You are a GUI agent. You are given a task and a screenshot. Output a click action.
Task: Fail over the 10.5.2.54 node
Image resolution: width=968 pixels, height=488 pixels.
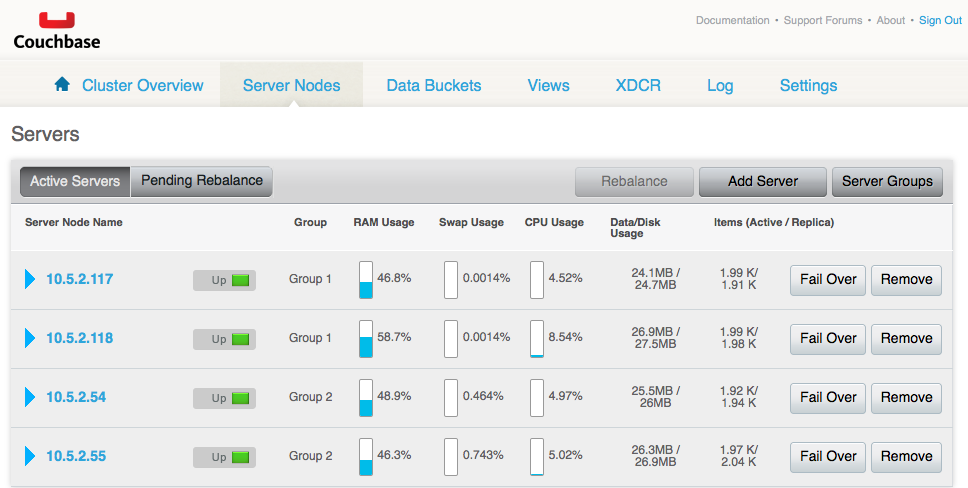pyautogui.click(x=828, y=398)
